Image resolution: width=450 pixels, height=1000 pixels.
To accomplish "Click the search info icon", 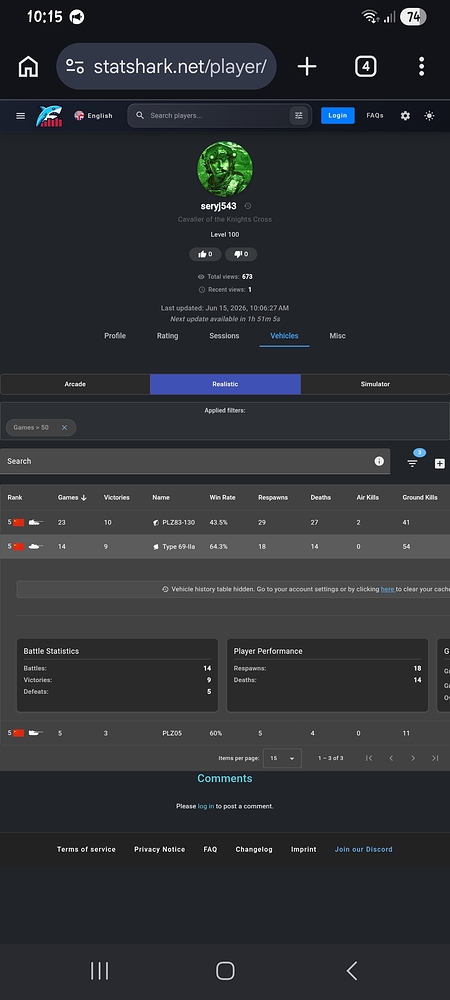I will pyautogui.click(x=379, y=461).
